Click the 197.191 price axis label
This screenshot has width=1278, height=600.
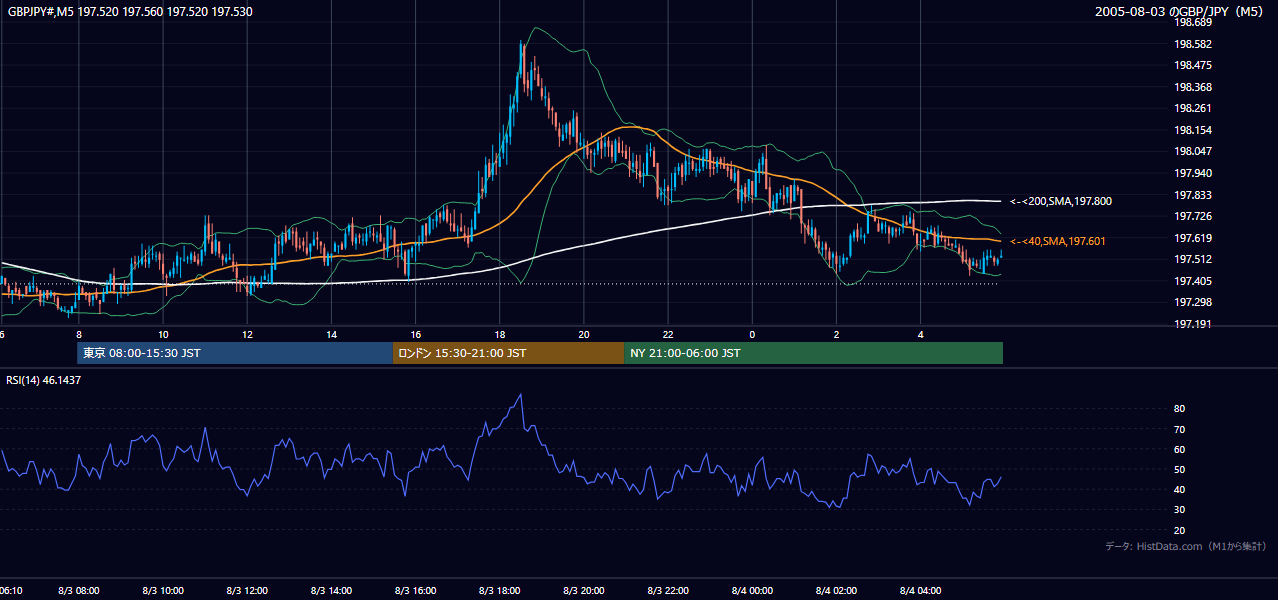pos(1194,324)
